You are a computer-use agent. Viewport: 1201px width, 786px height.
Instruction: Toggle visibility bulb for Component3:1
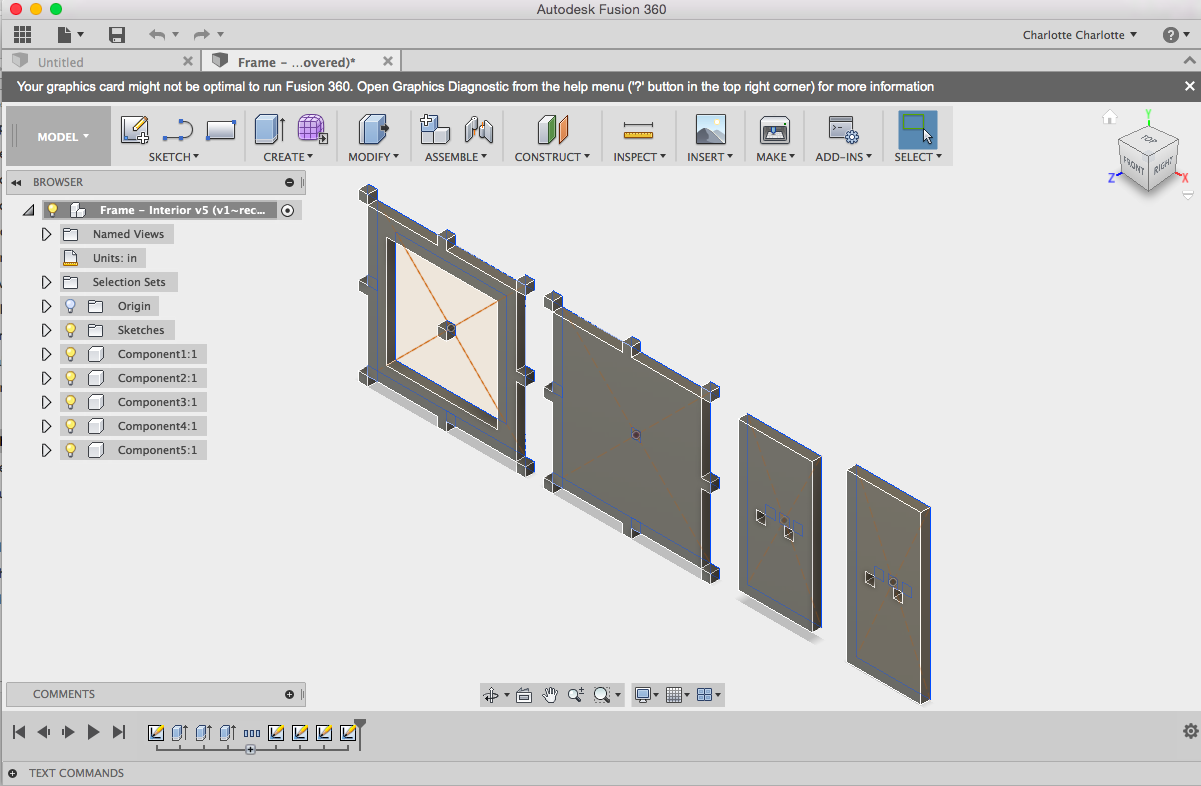(x=70, y=402)
